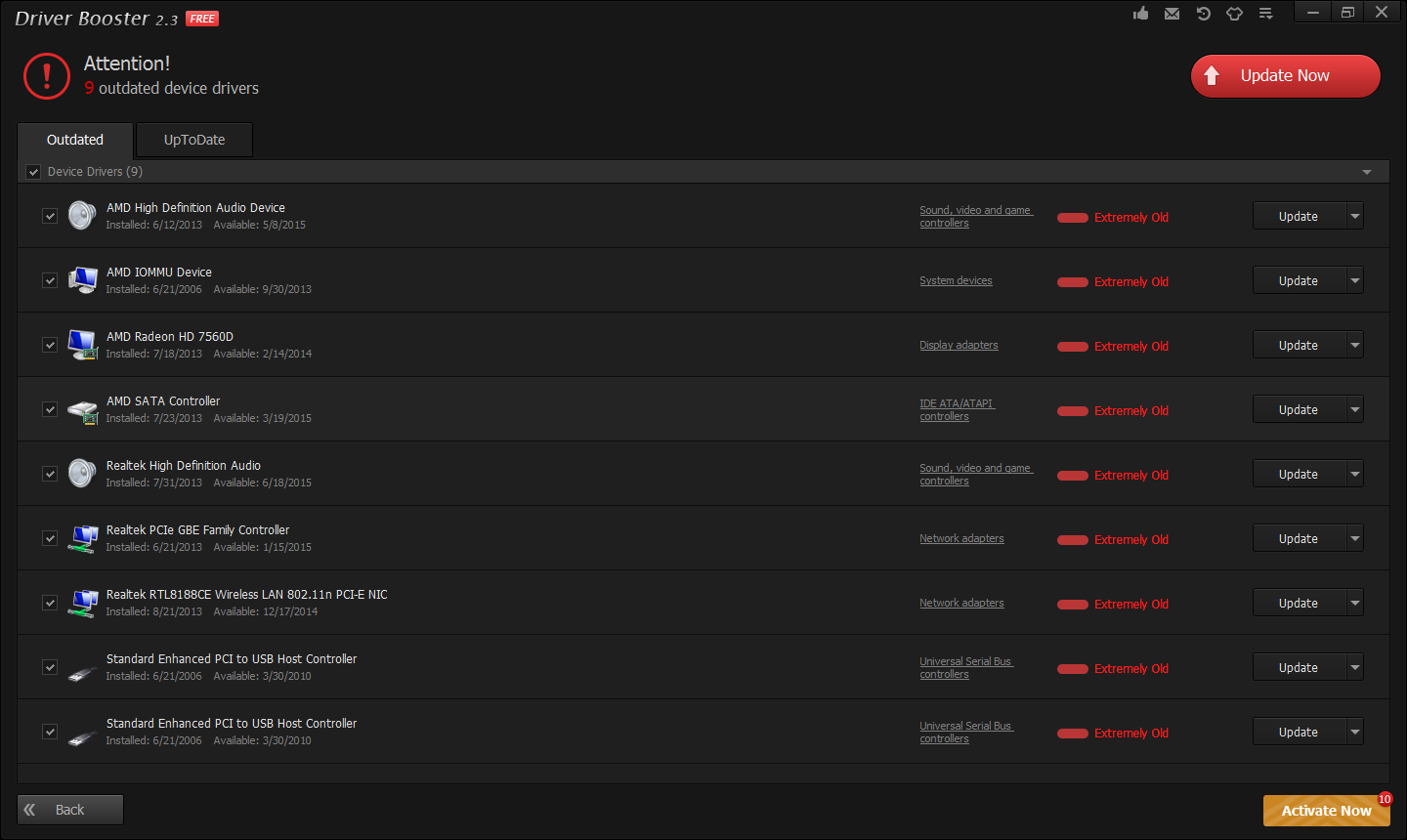
Task: Click the red Attention exclamation icon
Action: coord(47,76)
